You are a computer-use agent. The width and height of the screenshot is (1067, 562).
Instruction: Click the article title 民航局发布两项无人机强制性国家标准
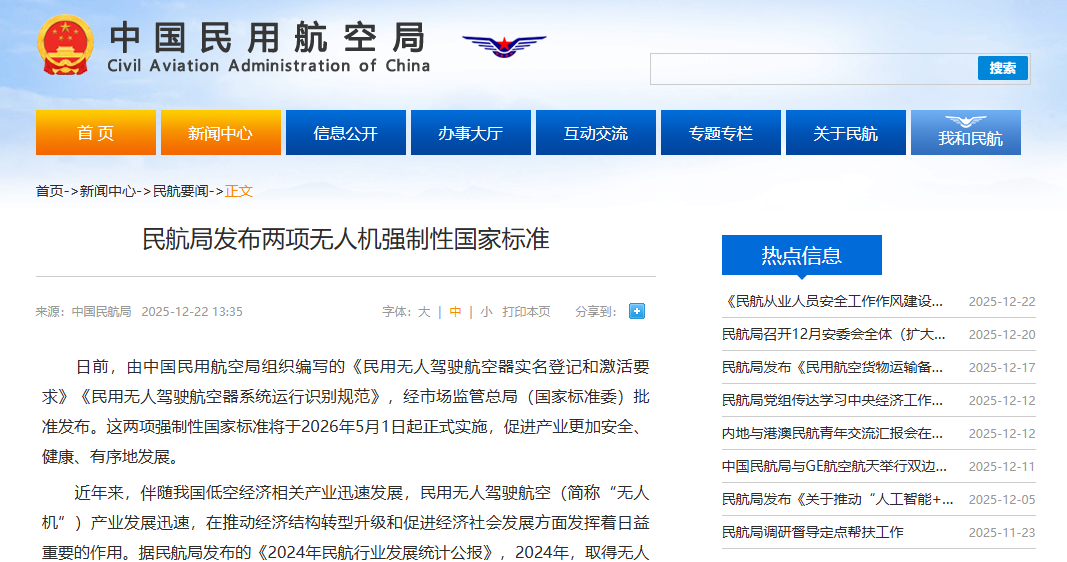tap(346, 239)
